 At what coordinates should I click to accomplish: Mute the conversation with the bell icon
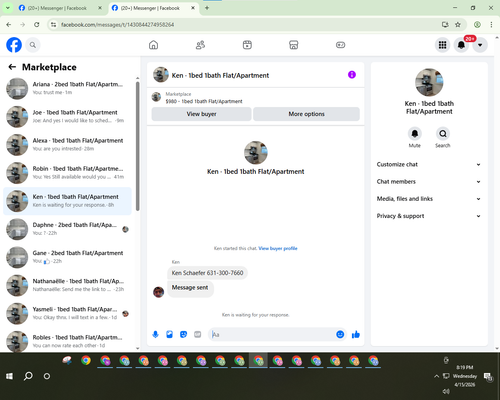tap(415, 134)
